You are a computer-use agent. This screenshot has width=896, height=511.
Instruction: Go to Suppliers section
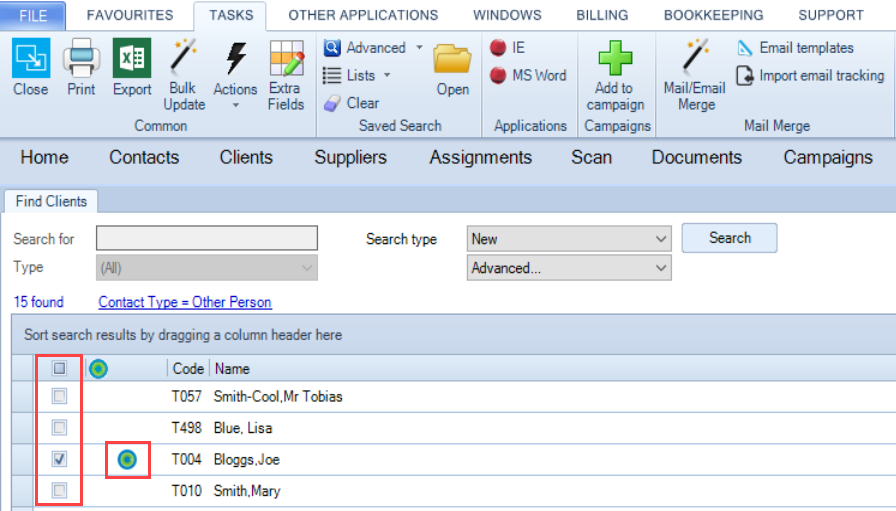click(x=350, y=157)
